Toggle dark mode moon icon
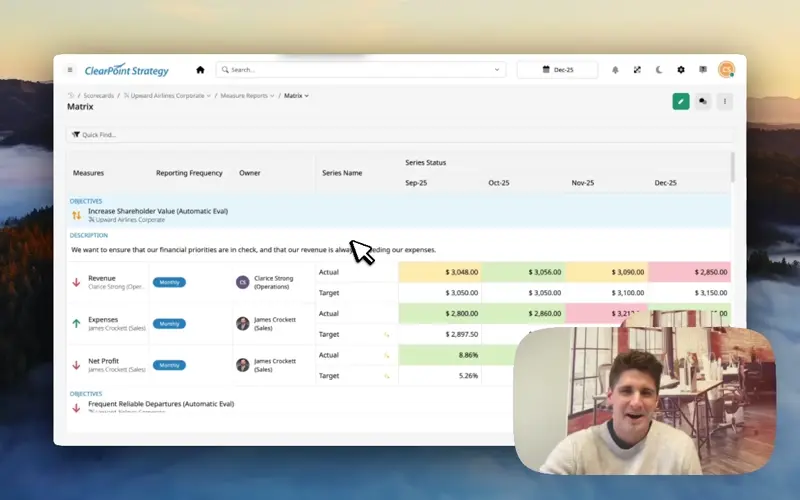 pos(659,70)
